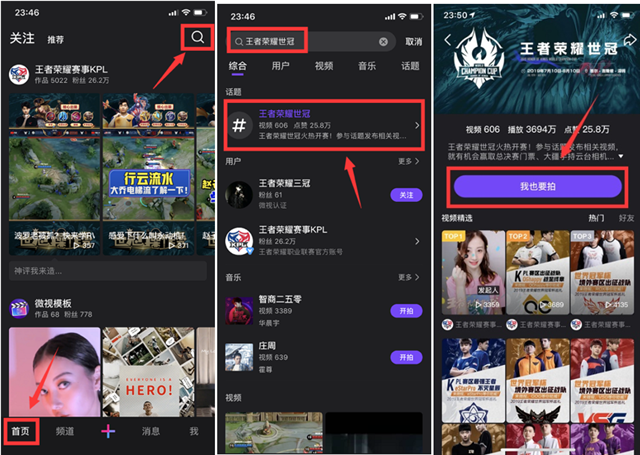Viewport: 640px width, 455px height.
Task: Open 微视模板 account avatar
Action: pos(19,309)
